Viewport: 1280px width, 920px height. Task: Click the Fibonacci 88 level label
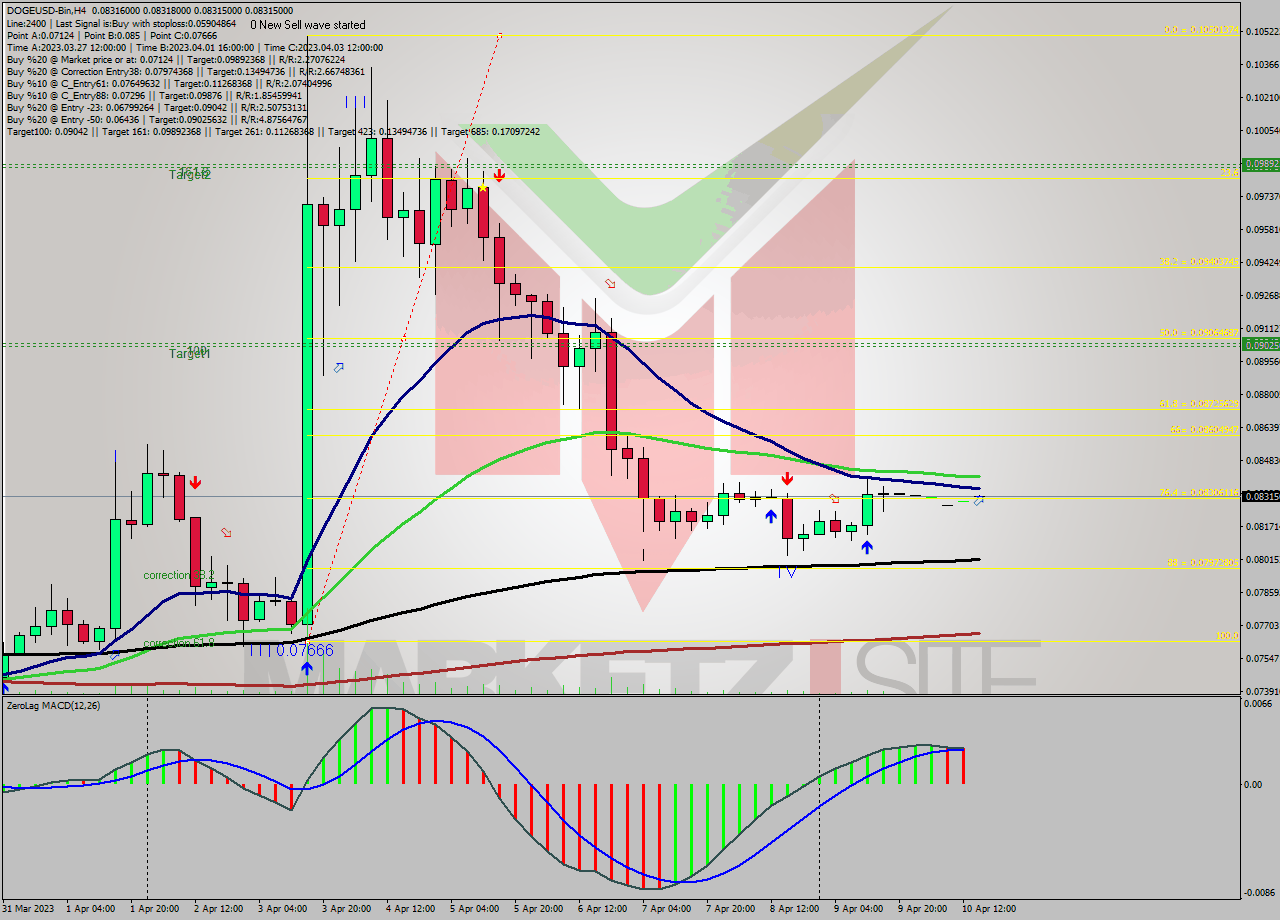(x=1203, y=562)
